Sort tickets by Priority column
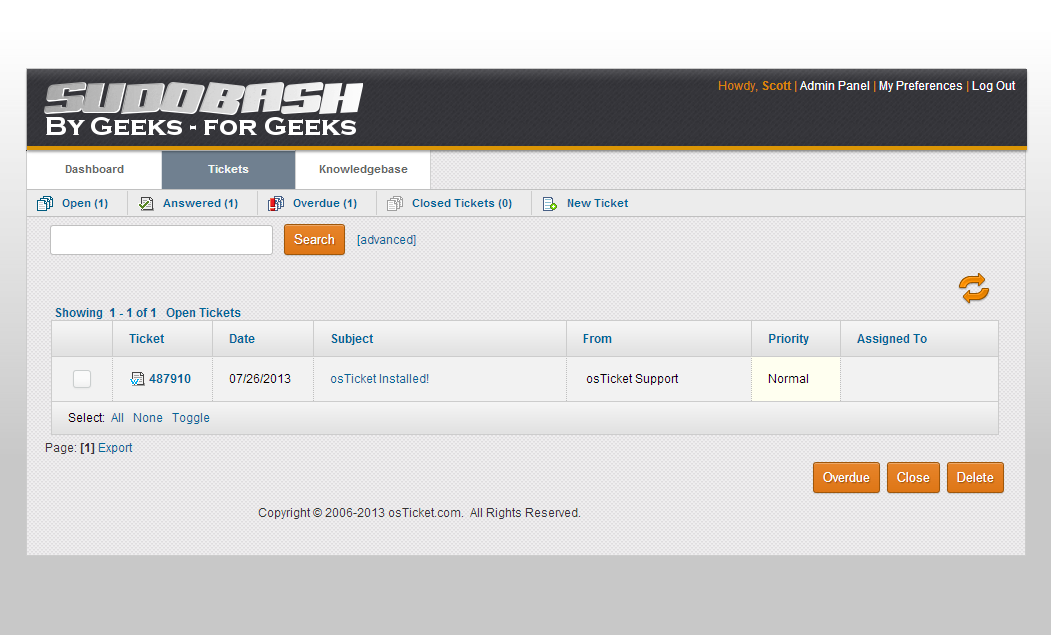The height and width of the screenshot is (635, 1051). [x=788, y=339]
